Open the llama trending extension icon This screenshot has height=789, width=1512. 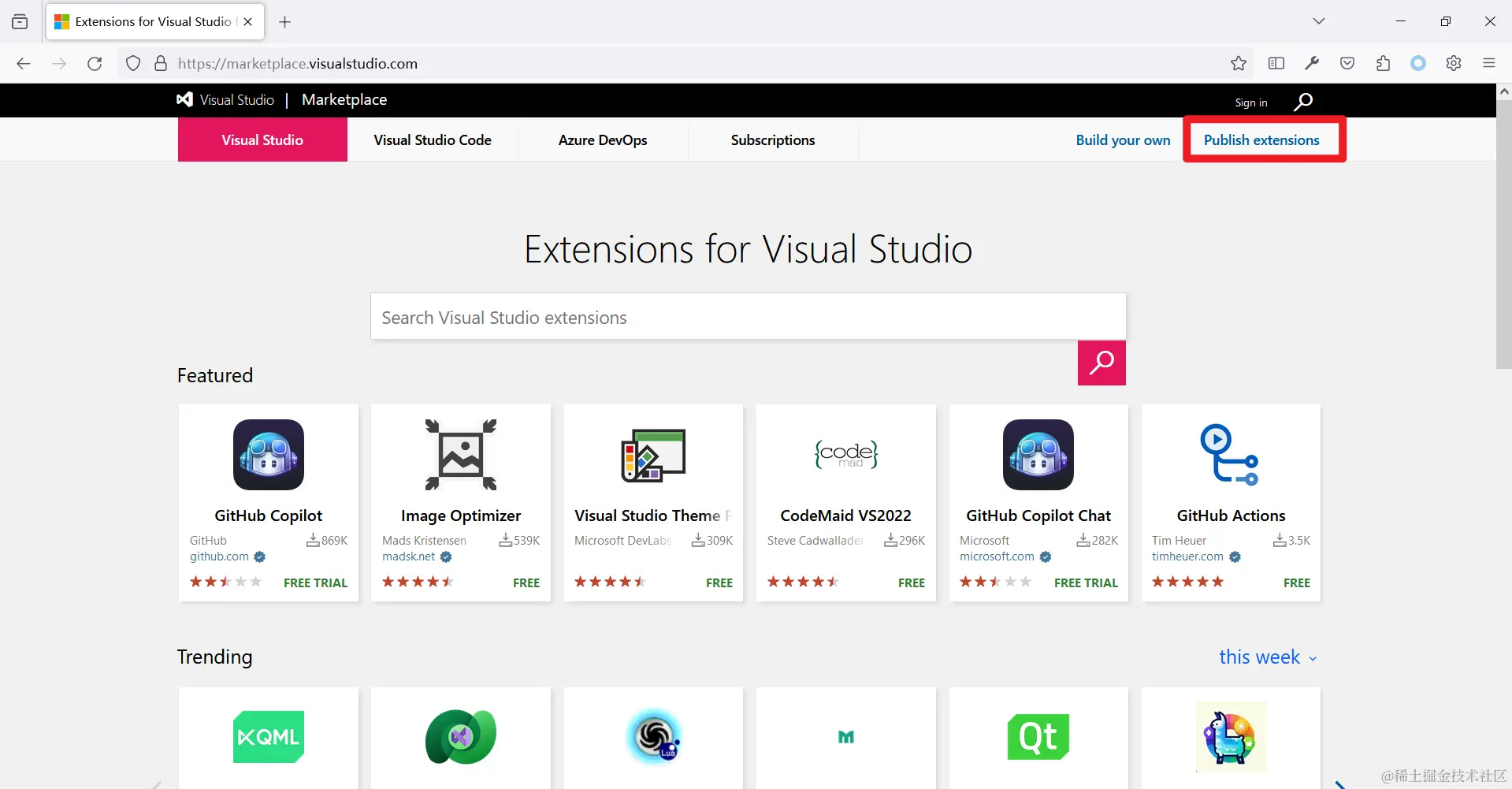coord(1231,737)
